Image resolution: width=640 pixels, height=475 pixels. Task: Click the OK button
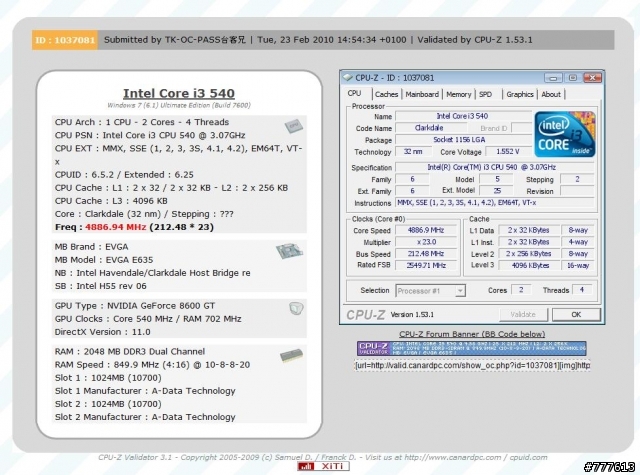pos(576,314)
